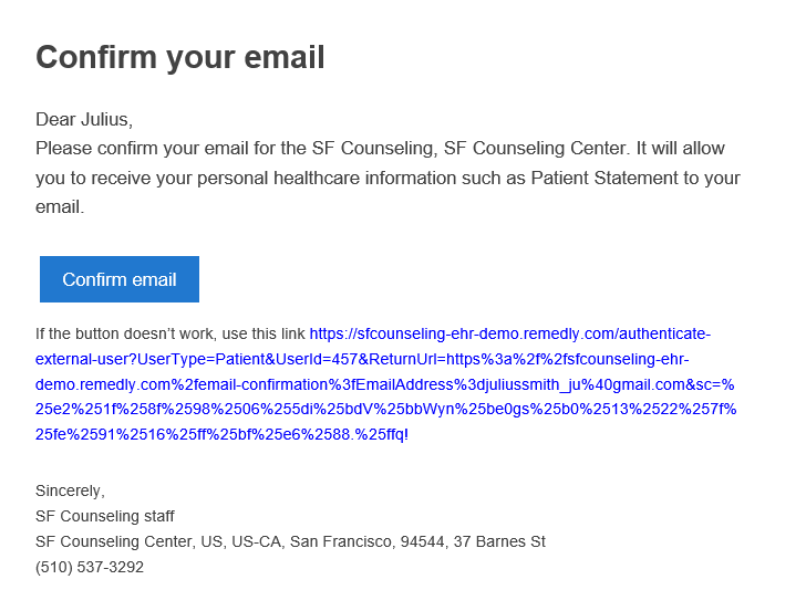The height and width of the screenshot is (613, 794).
Task: Click the Sincerely closing line
Action: pyautogui.click(x=70, y=491)
